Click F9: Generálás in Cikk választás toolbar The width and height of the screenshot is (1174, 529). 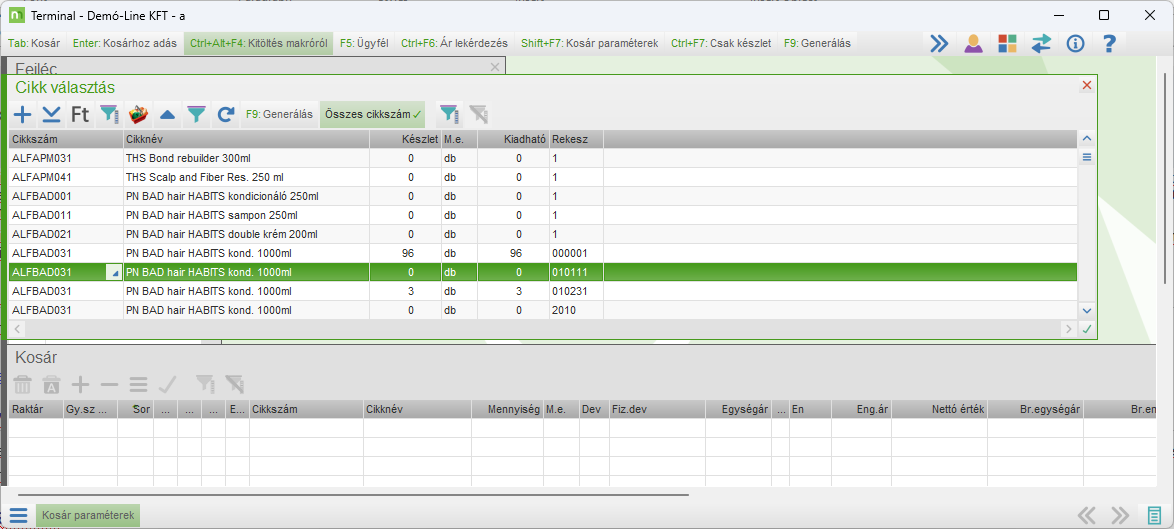click(x=279, y=114)
